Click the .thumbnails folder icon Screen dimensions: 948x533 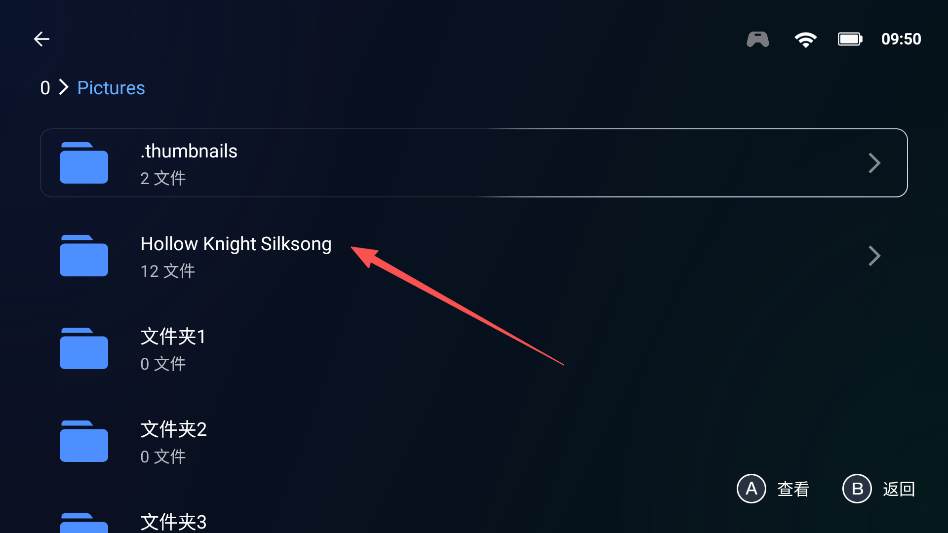click(84, 163)
